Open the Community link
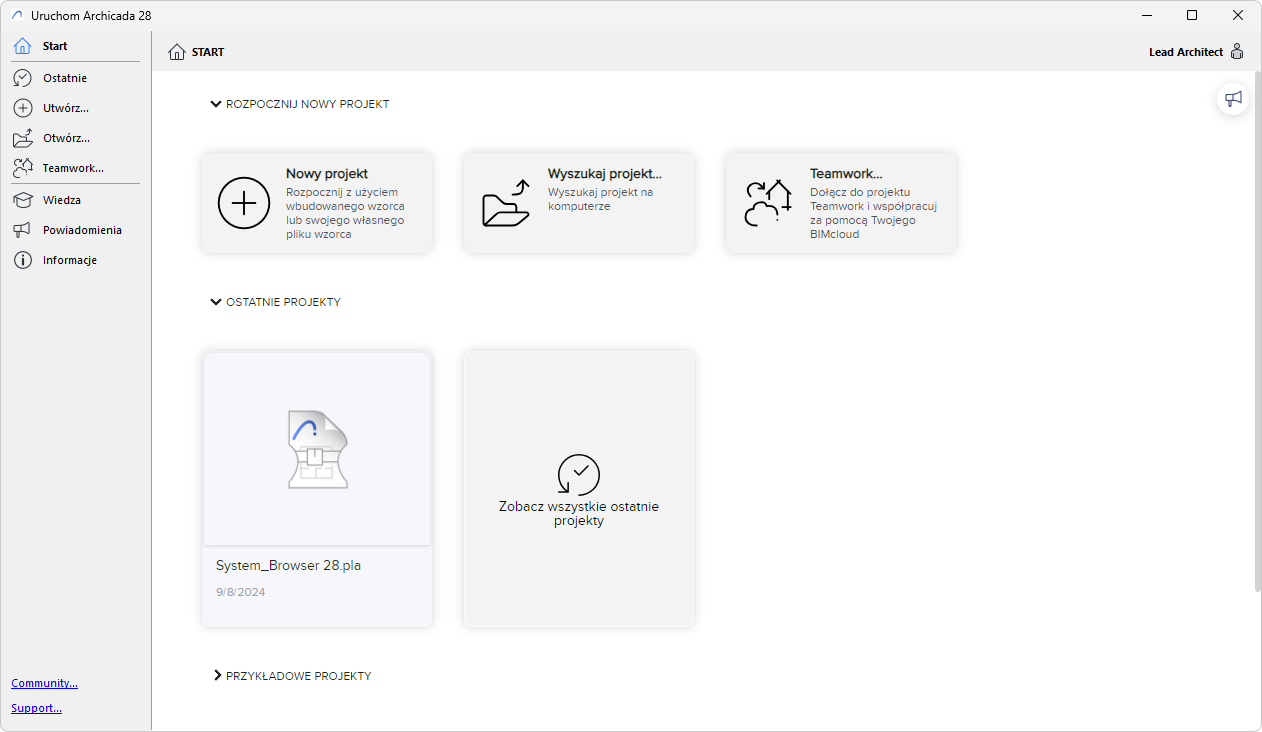The image size is (1262, 732). (x=44, y=683)
